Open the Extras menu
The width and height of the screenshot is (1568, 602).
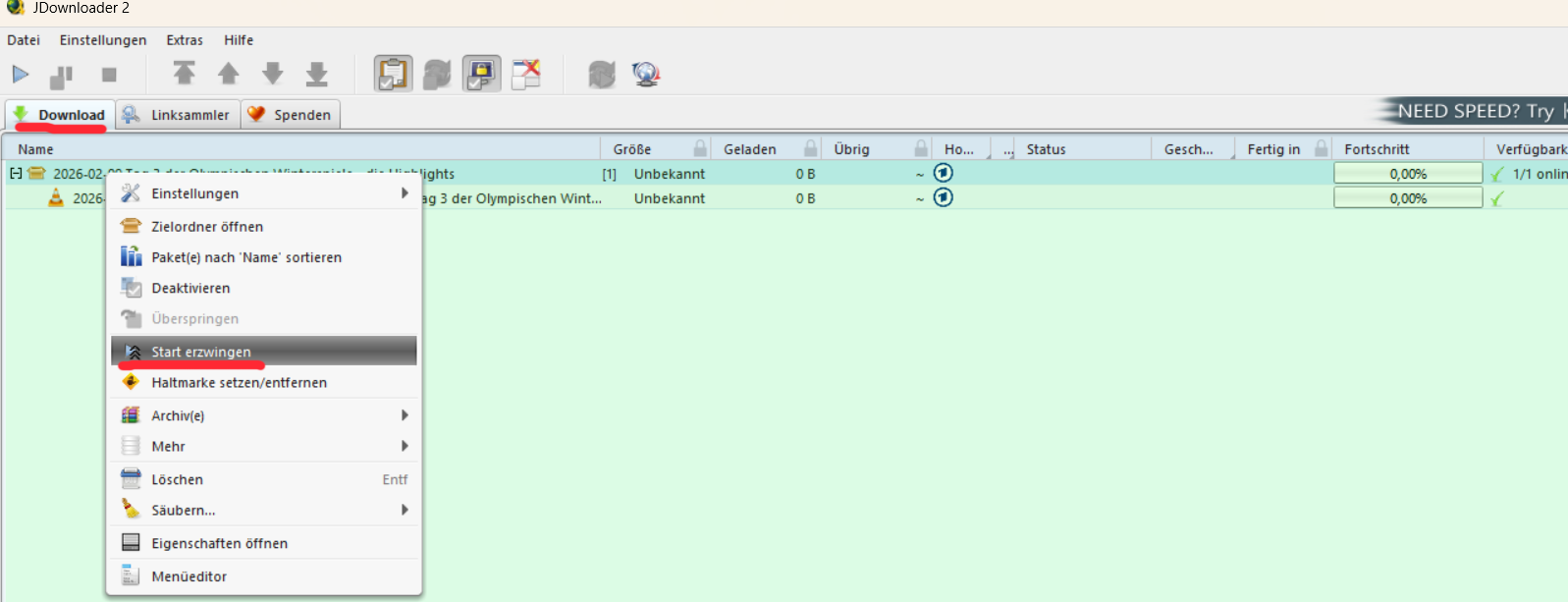tap(185, 40)
